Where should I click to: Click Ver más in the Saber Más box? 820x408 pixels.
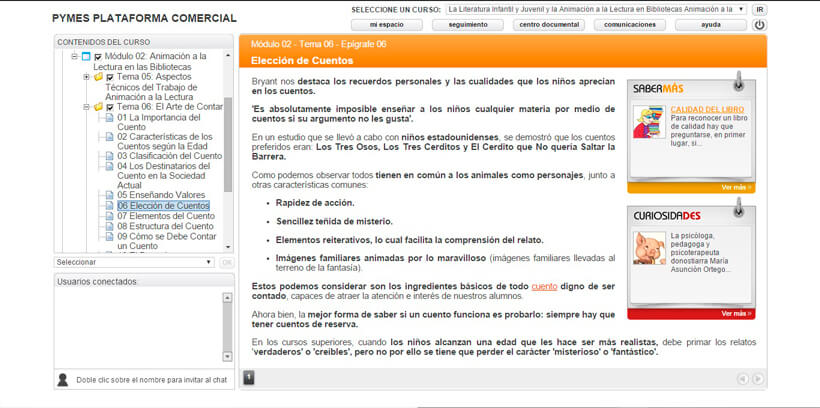click(x=736, y=187)
